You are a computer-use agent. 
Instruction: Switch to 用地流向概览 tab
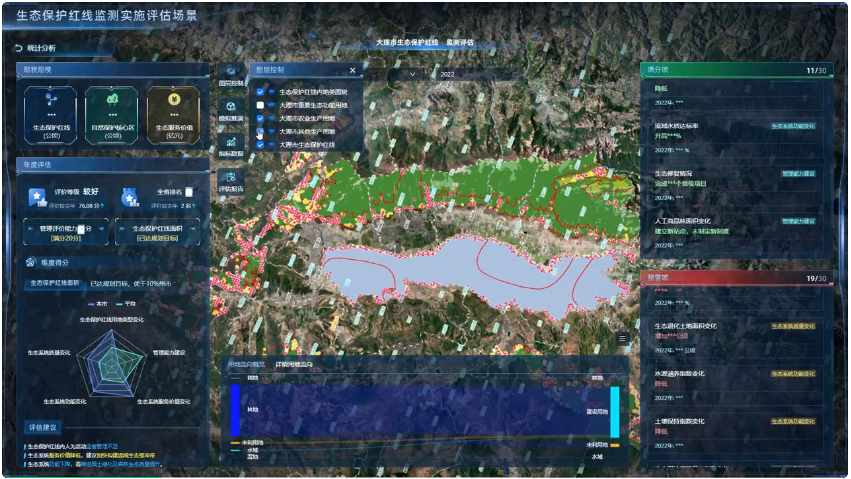tap(247, 364)
